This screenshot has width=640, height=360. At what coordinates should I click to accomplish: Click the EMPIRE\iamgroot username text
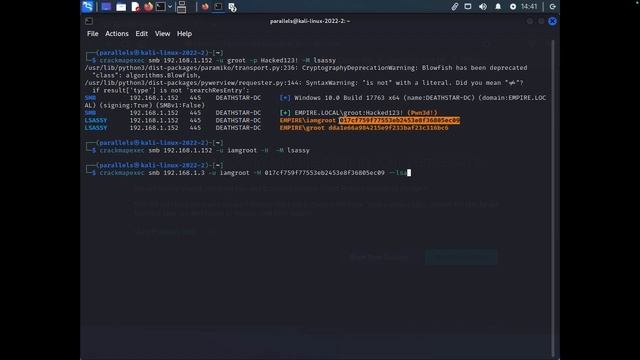click(308, 120)
